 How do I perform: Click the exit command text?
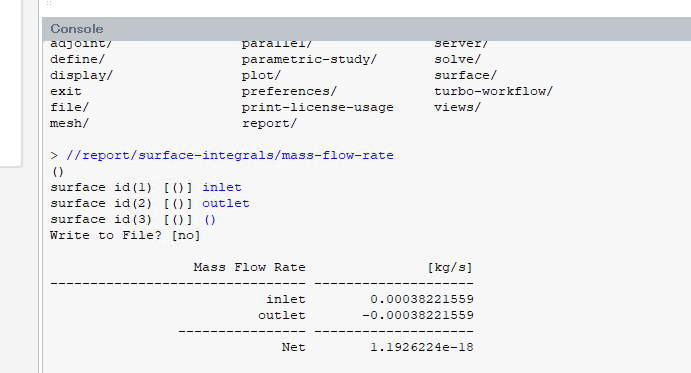click(x=66, y=91)
